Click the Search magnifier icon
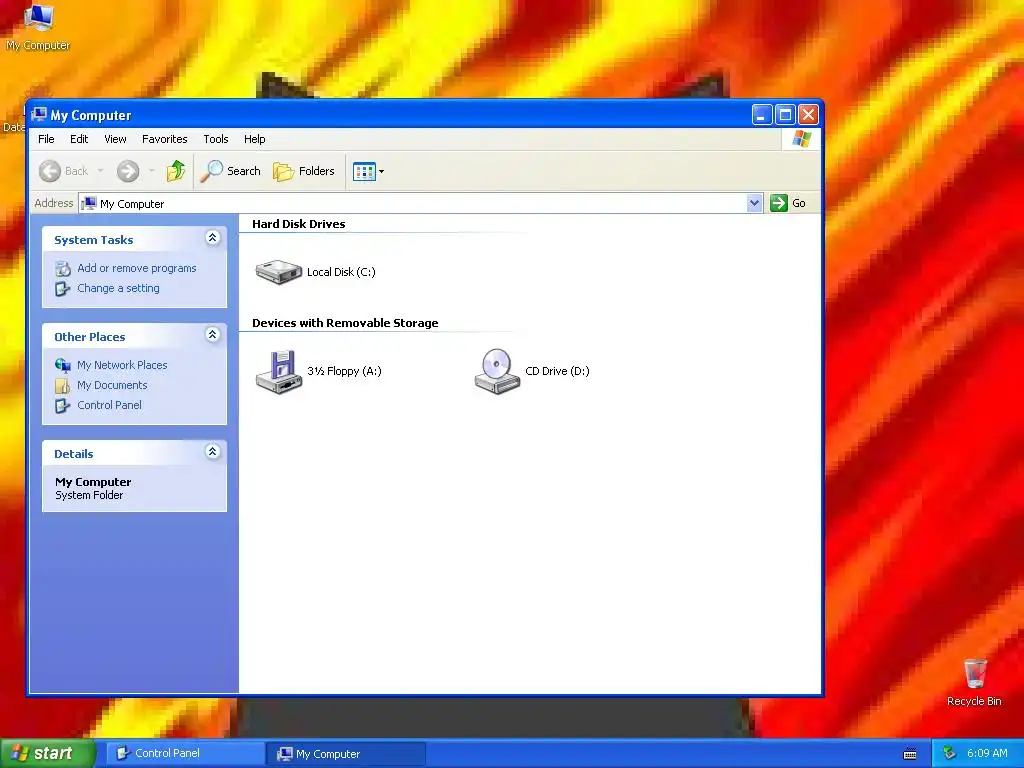 pos(212,171)
